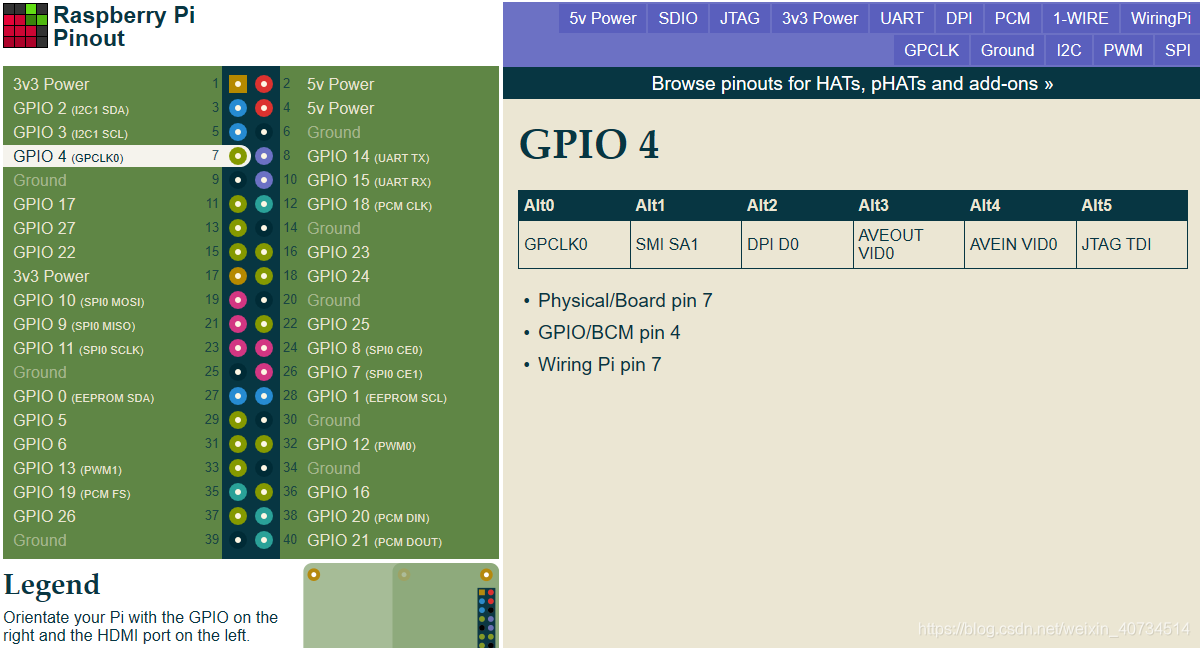Viewport: 1200px width, 648px height.
Task: Open the I2C interface tab
Action: click(x=1069, y=50)
